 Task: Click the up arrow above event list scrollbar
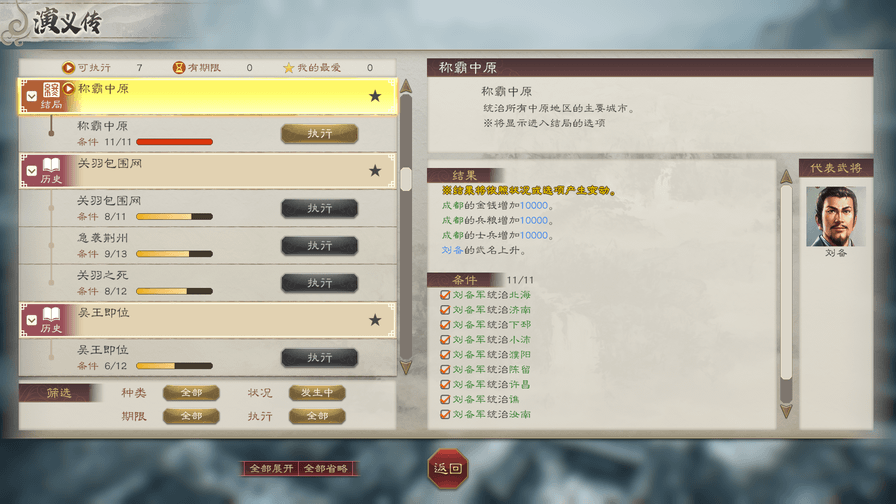[x=406, y=86]
